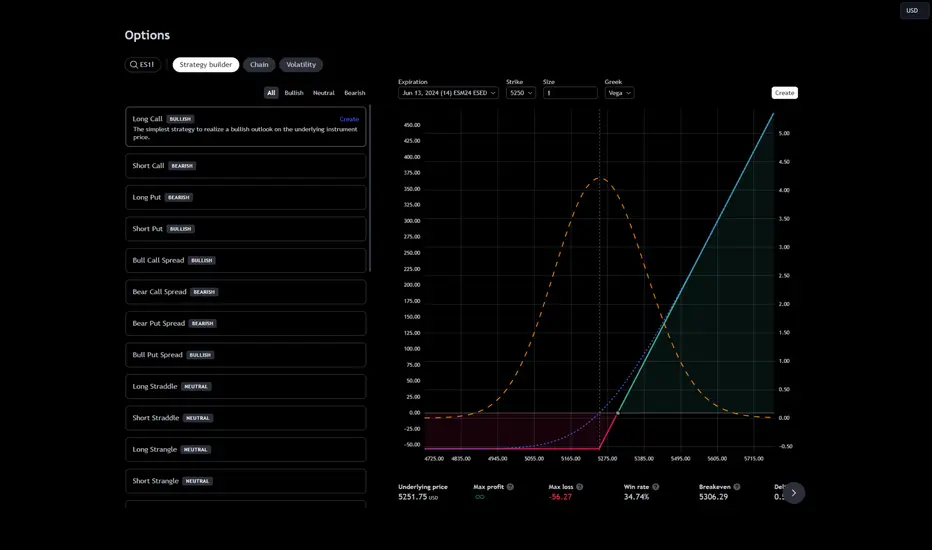The width and height of the screenshot is (932, 550).
Task: Select the Long Put strategy
Action: coord(245,197)
